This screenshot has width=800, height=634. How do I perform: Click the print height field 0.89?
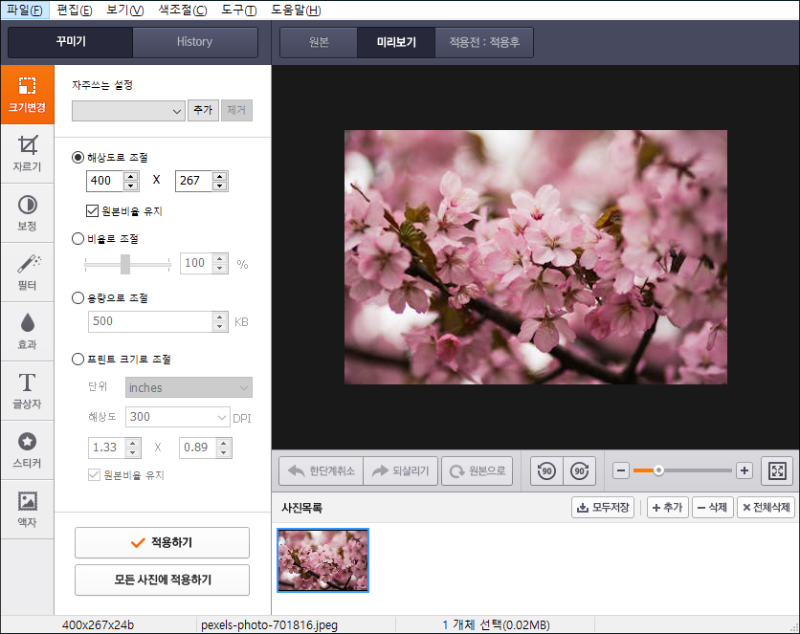coord(198,447)
